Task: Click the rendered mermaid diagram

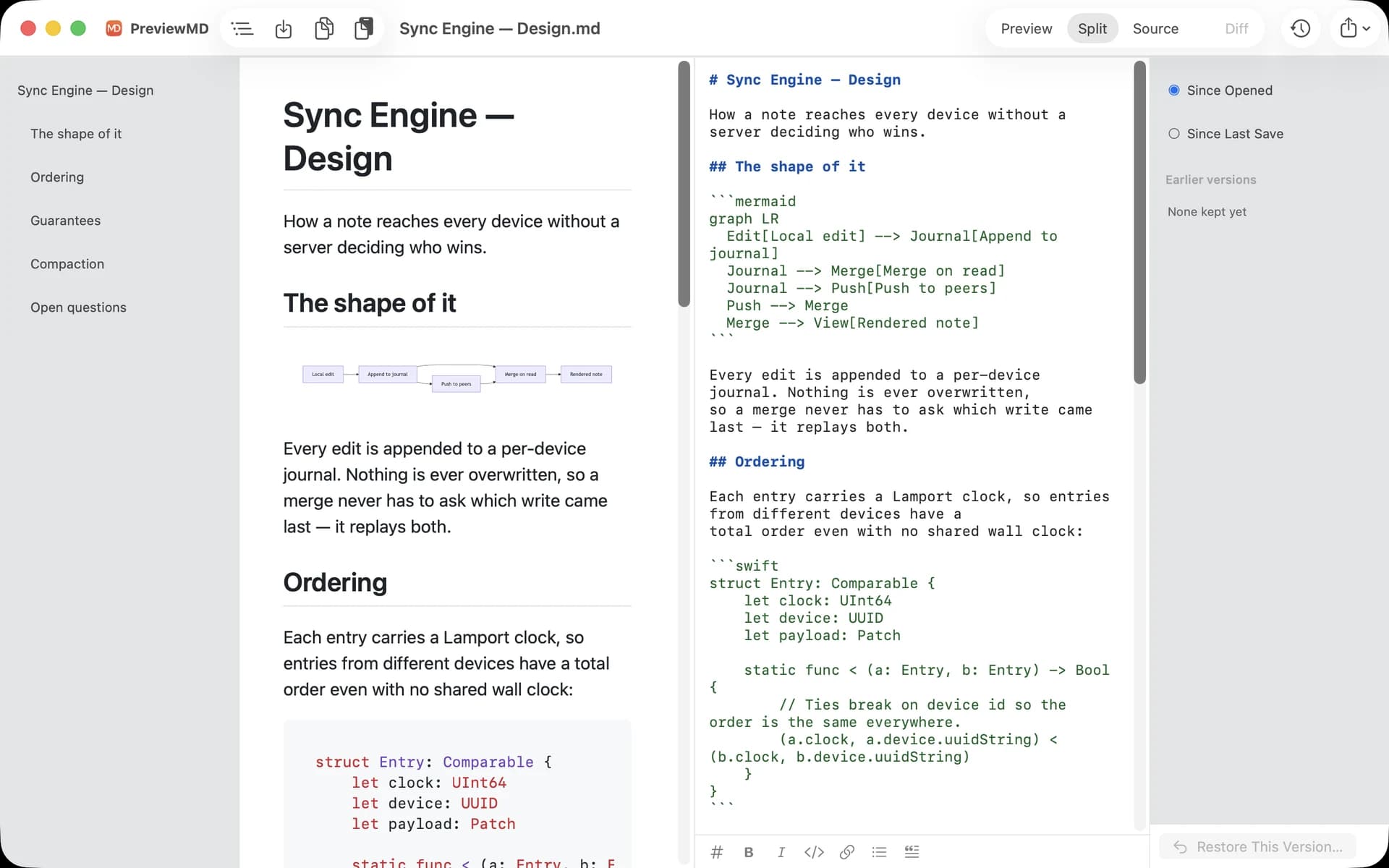Action: coord(457,378)
